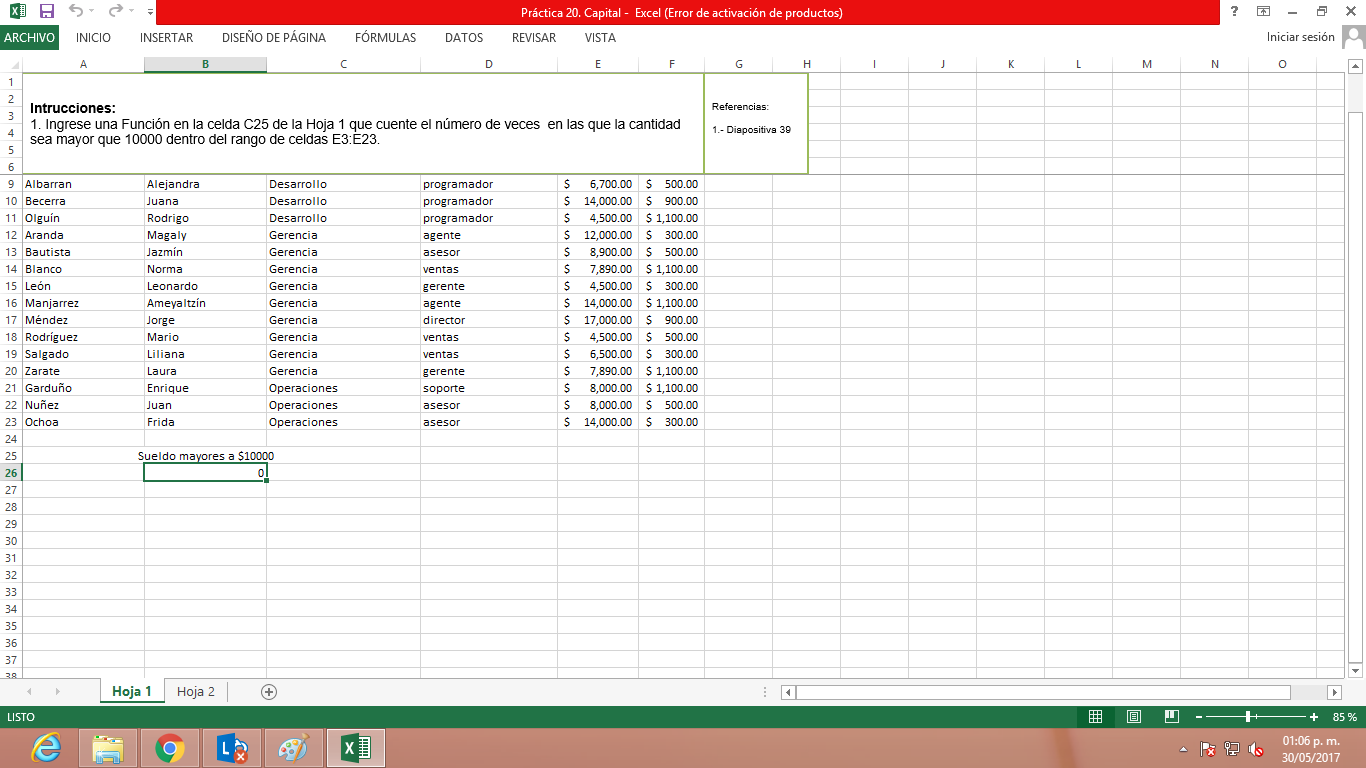Click cell containing 'Sueldo mayores a $10000'
Viewport: 1366px width, 768px height.
[206, 456]
